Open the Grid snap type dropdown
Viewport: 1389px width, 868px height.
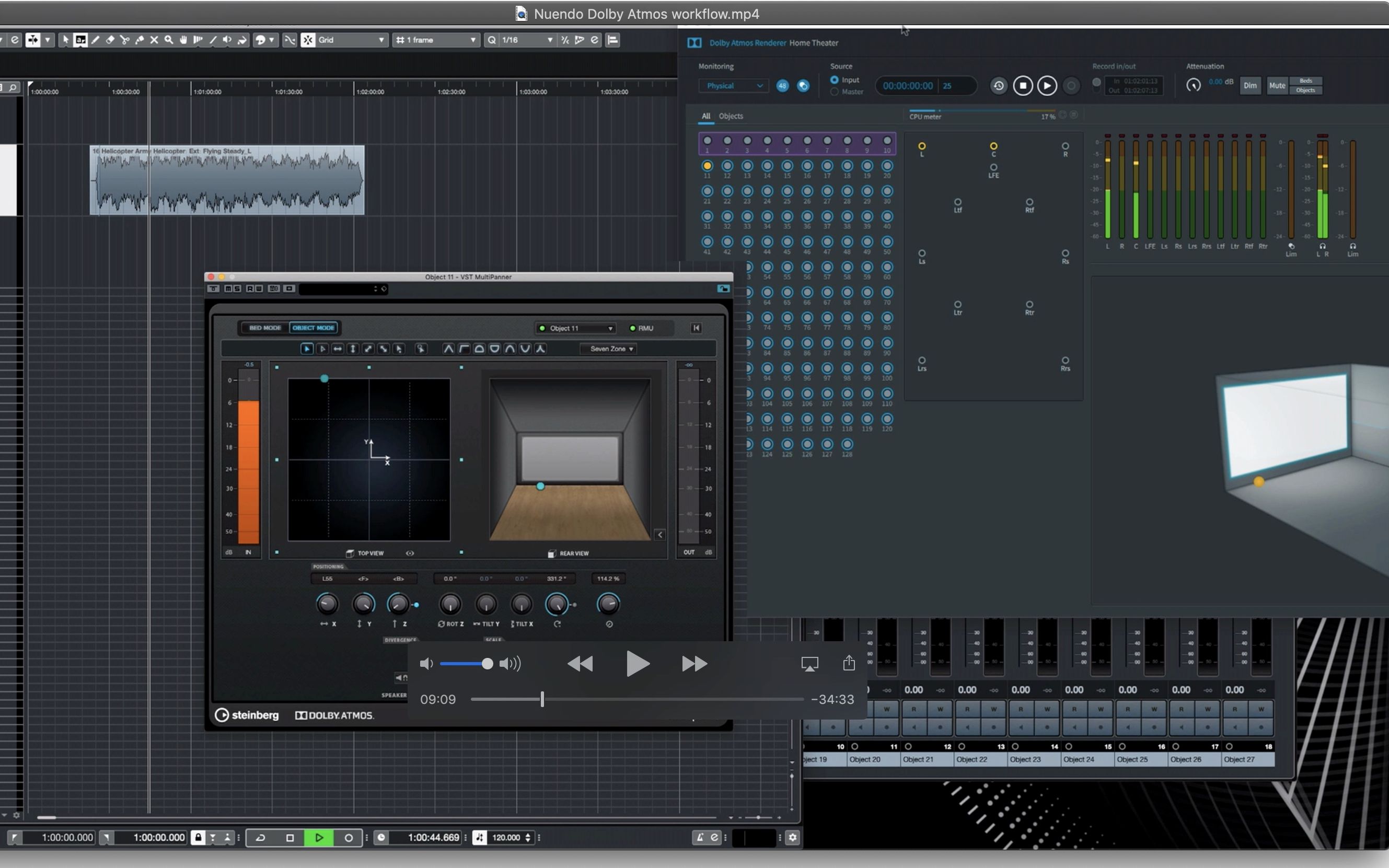click(x=351, y=40)
